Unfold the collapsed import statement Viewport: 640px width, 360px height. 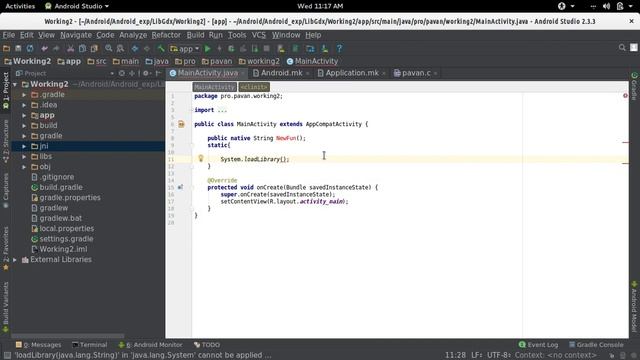click(x=192, y=110)
